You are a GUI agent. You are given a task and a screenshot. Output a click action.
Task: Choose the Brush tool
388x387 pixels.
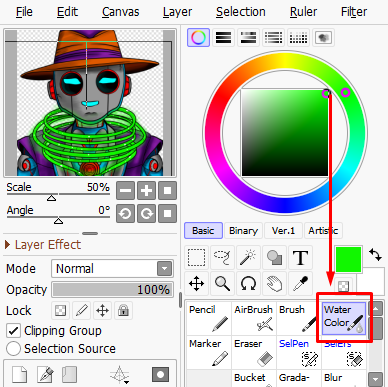tap(298, 318)
